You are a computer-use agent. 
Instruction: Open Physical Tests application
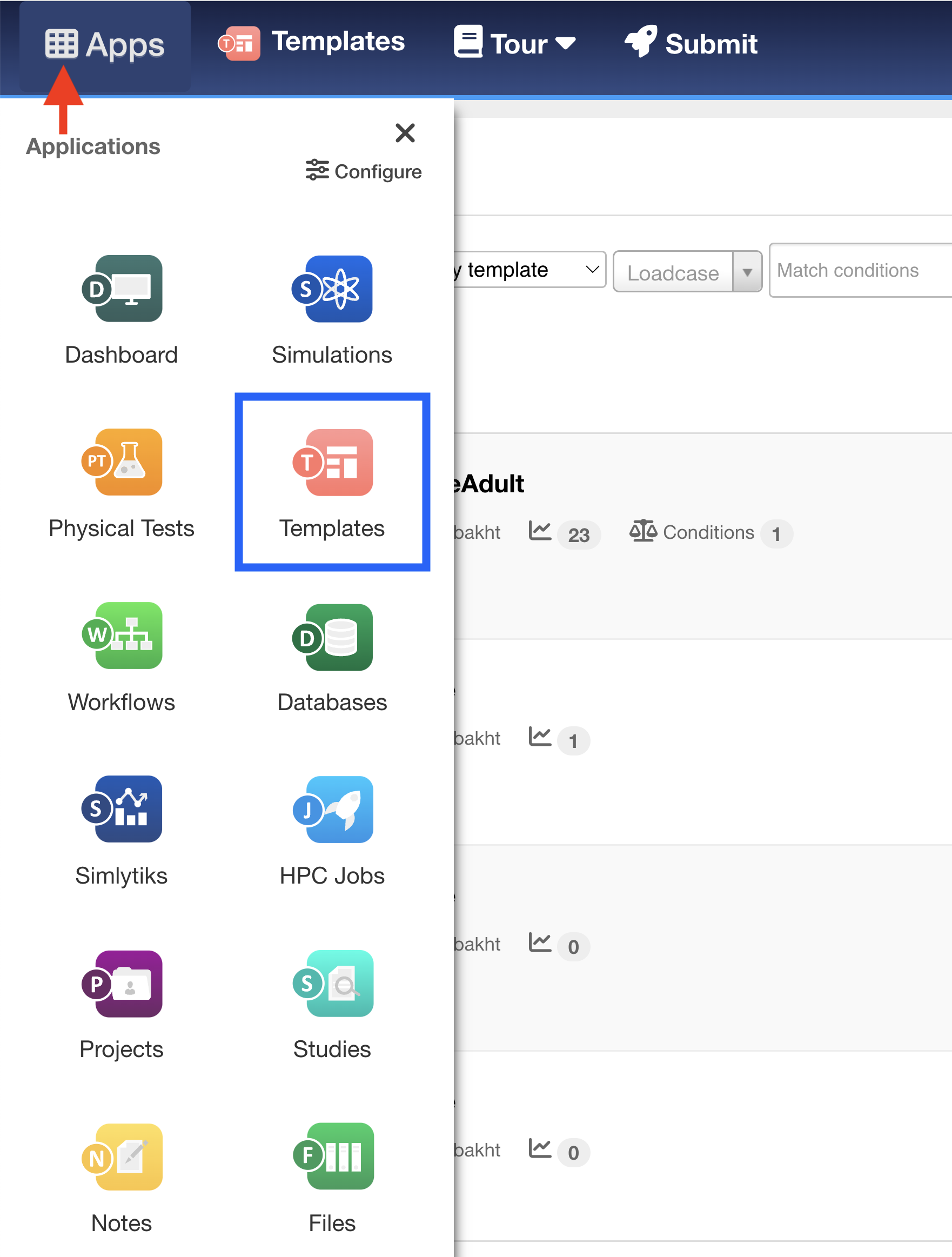click(x=122, y=483)
